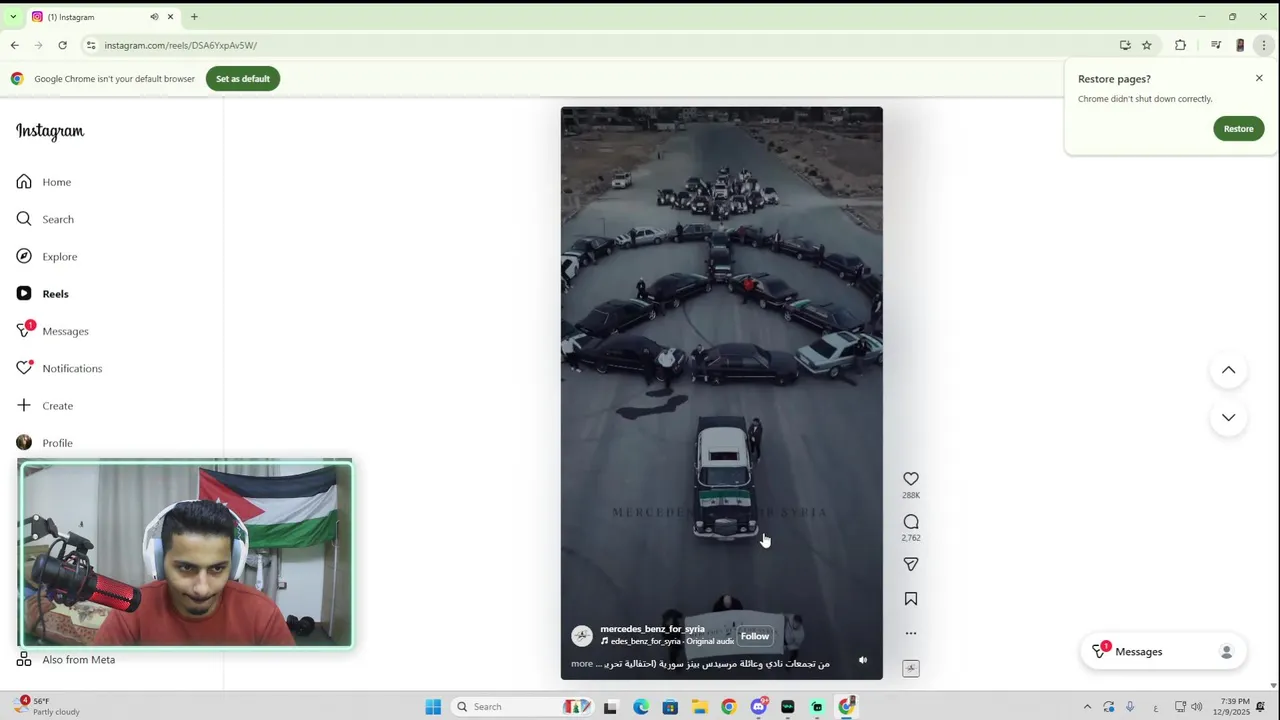This screenshot has height=720, width=1280.
Task: Click the address bar URL field
Action: [x=600, y=45]
